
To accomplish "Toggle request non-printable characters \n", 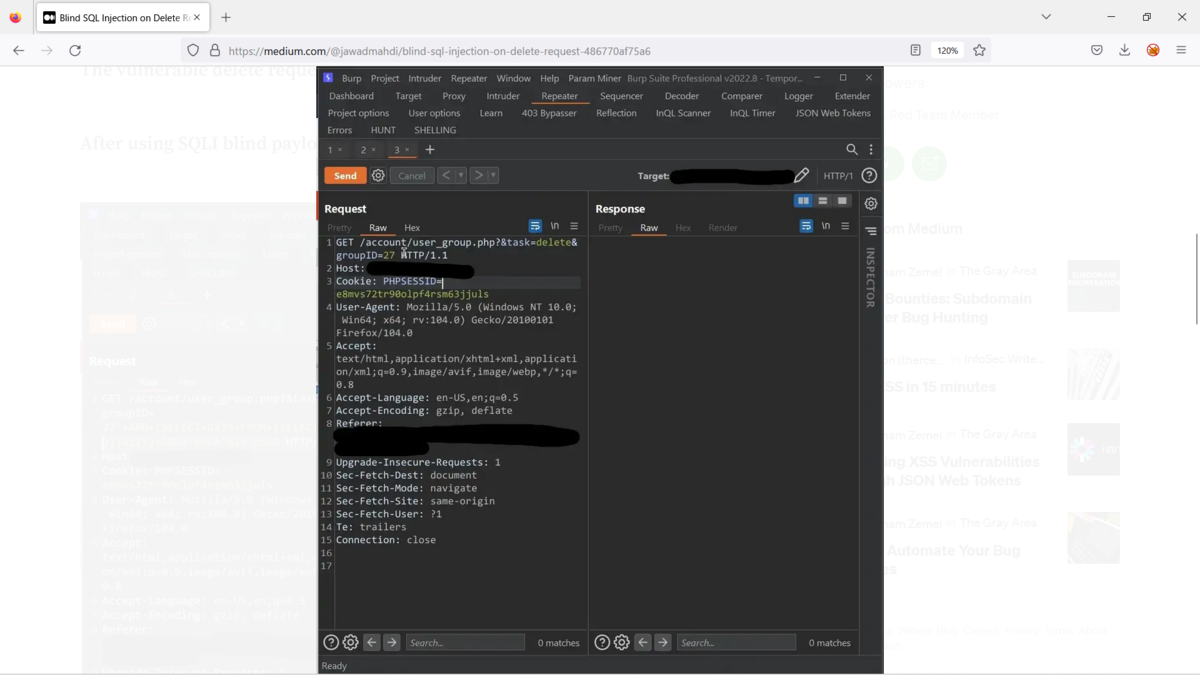I will coord(555,226).
